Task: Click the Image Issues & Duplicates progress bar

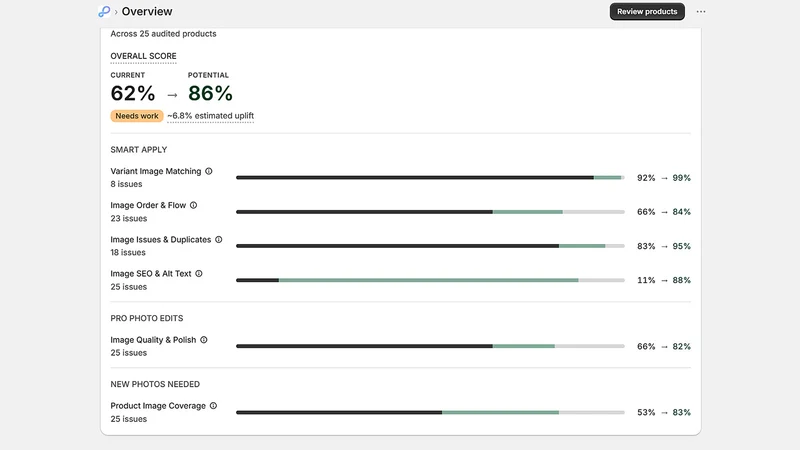Action: pos(430,246)
